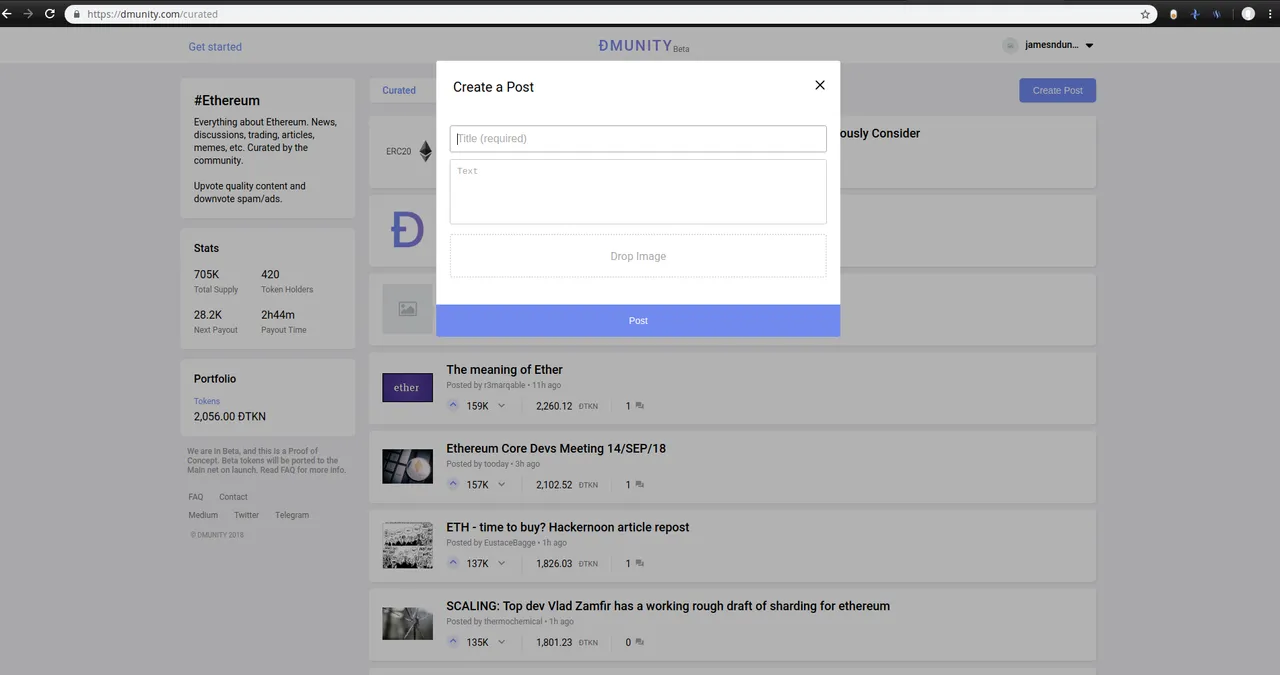Click the user avatar icon

coord(1010,45)
